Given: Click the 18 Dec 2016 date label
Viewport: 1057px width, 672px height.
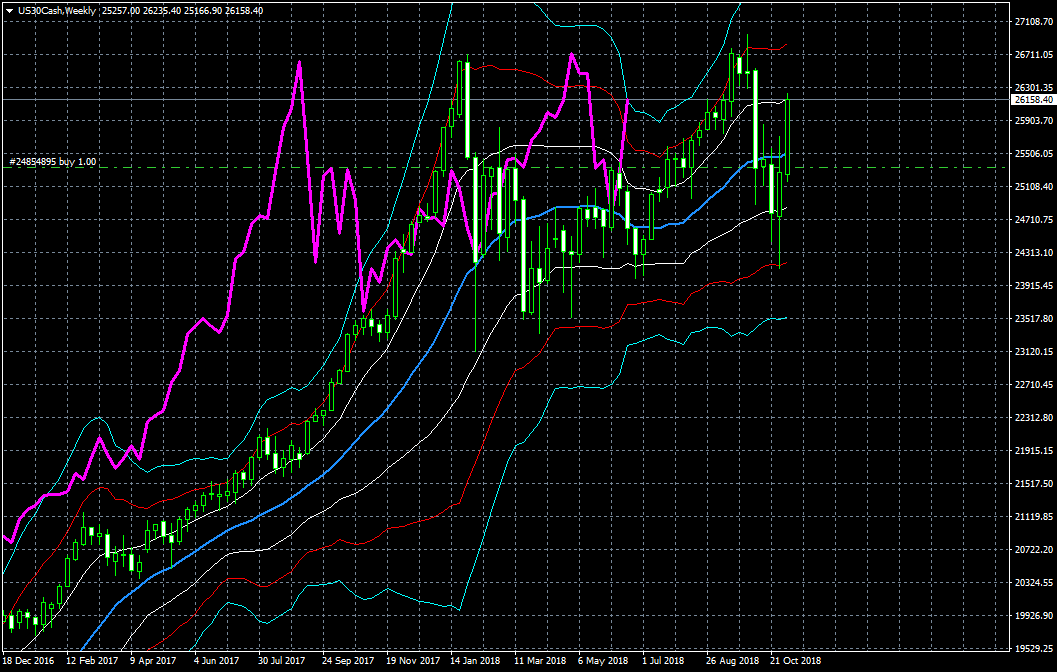Looking at the screenshot, I should (29, 661).
